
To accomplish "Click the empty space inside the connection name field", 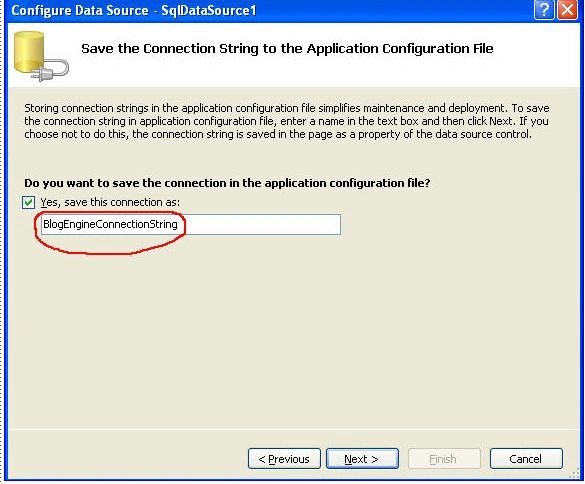I will coord(259,224).
